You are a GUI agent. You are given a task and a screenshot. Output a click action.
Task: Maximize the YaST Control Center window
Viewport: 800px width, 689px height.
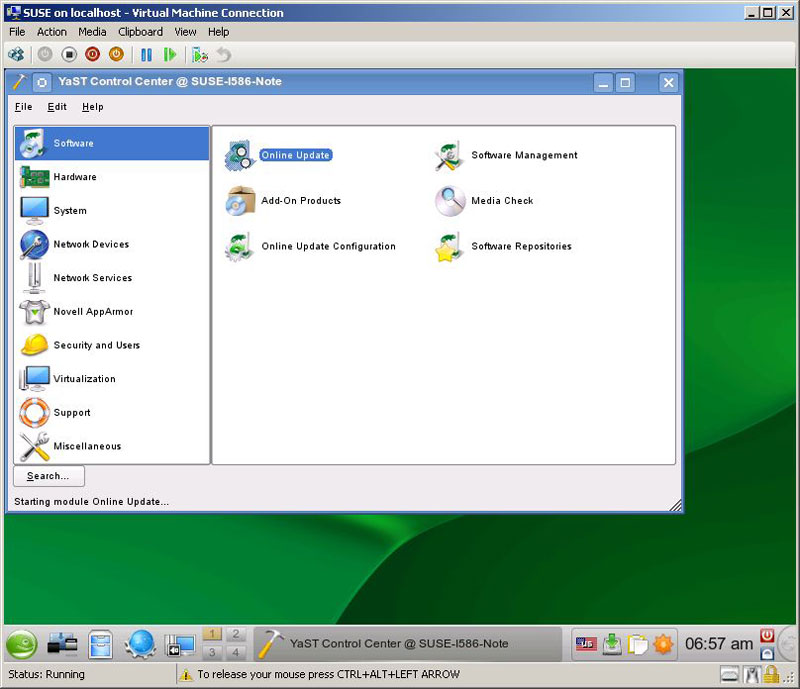(x=625, y=83)
